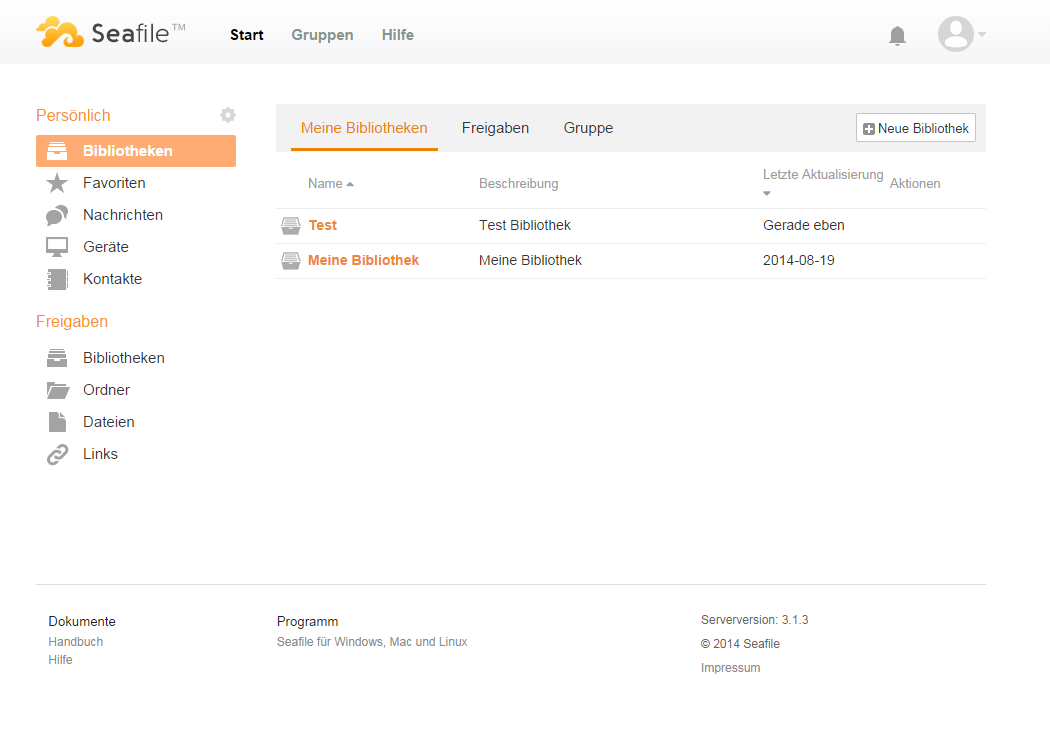Toggle the Name column sort arrow
Image resolution: width=1050 pixels, height=742 pixels.
[x=352, y=183]
